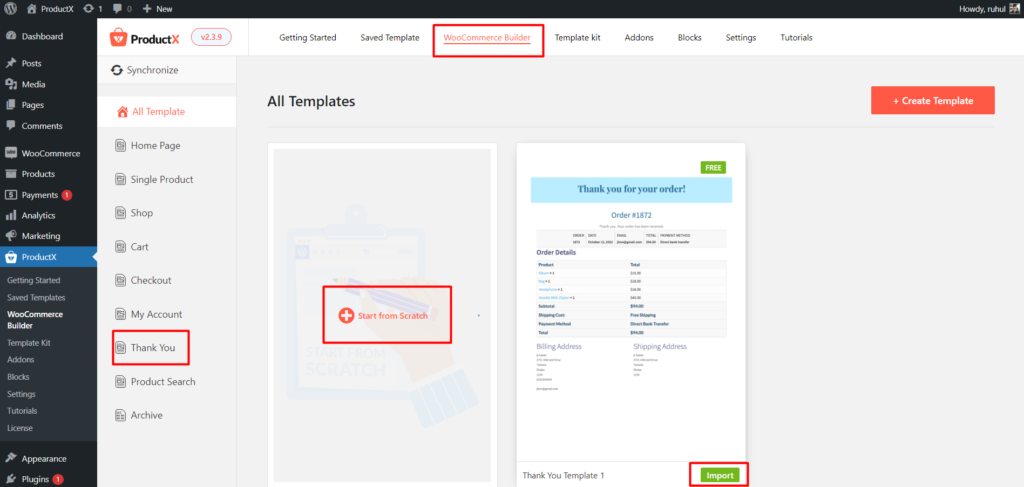Click the FREE badge on template card
This screenshot has height=487, width=1024.
click(x=713, y=168)
